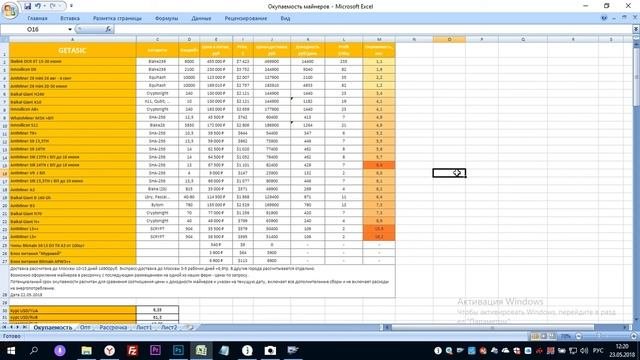
Task: Go to previous sheet tab arrow
Action: coord(11,327)
